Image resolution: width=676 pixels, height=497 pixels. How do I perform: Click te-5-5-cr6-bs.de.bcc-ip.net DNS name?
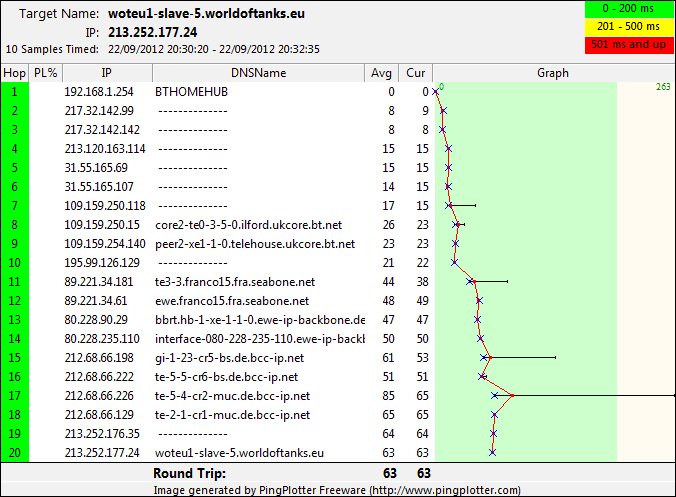pos(226,377)
